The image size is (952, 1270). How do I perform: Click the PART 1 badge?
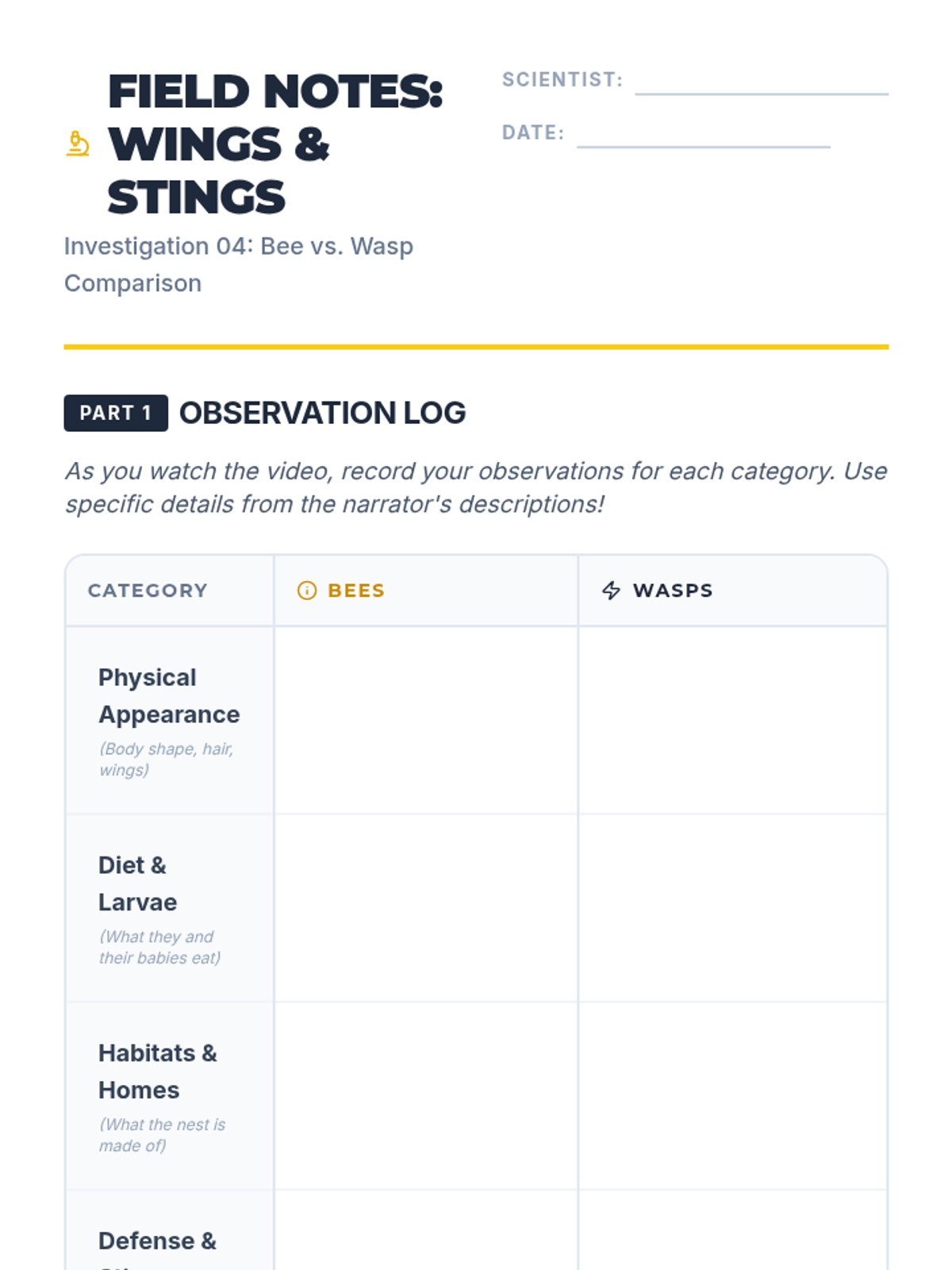tap(116, 413)
